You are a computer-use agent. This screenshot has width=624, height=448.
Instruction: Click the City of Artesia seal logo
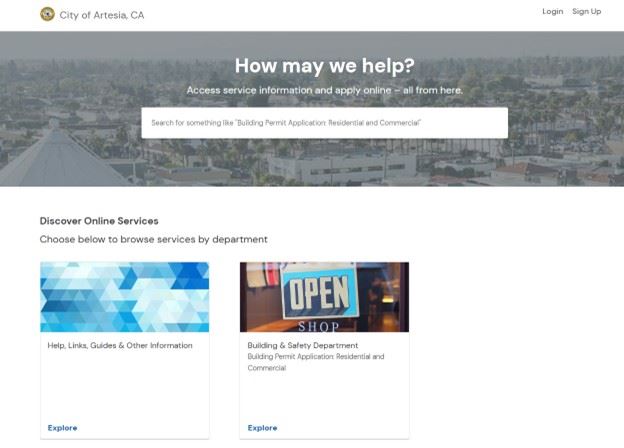[47, 14]
